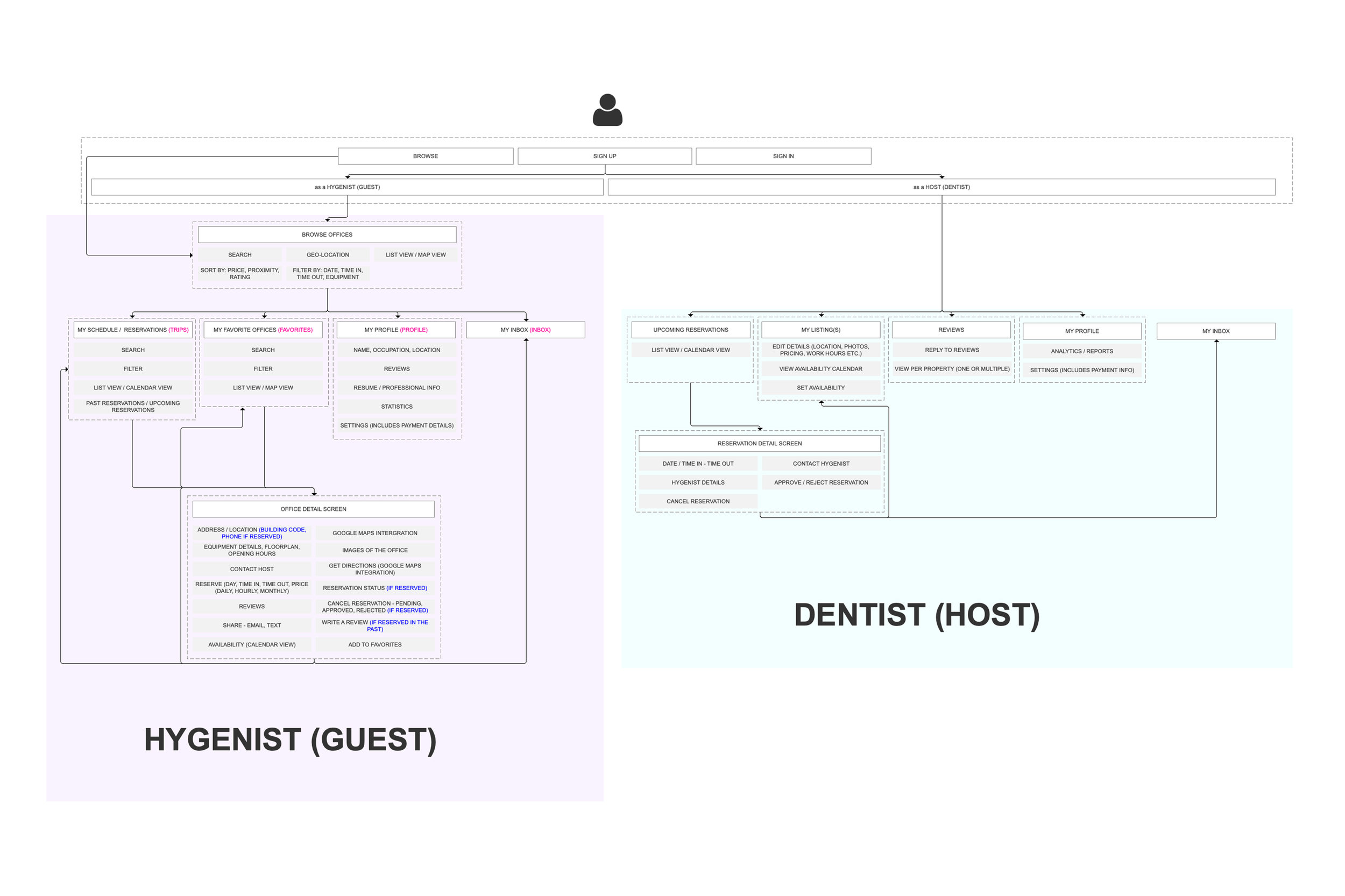Select RESERVATION STATUS (IF RESERVED) box

[375, 588]
